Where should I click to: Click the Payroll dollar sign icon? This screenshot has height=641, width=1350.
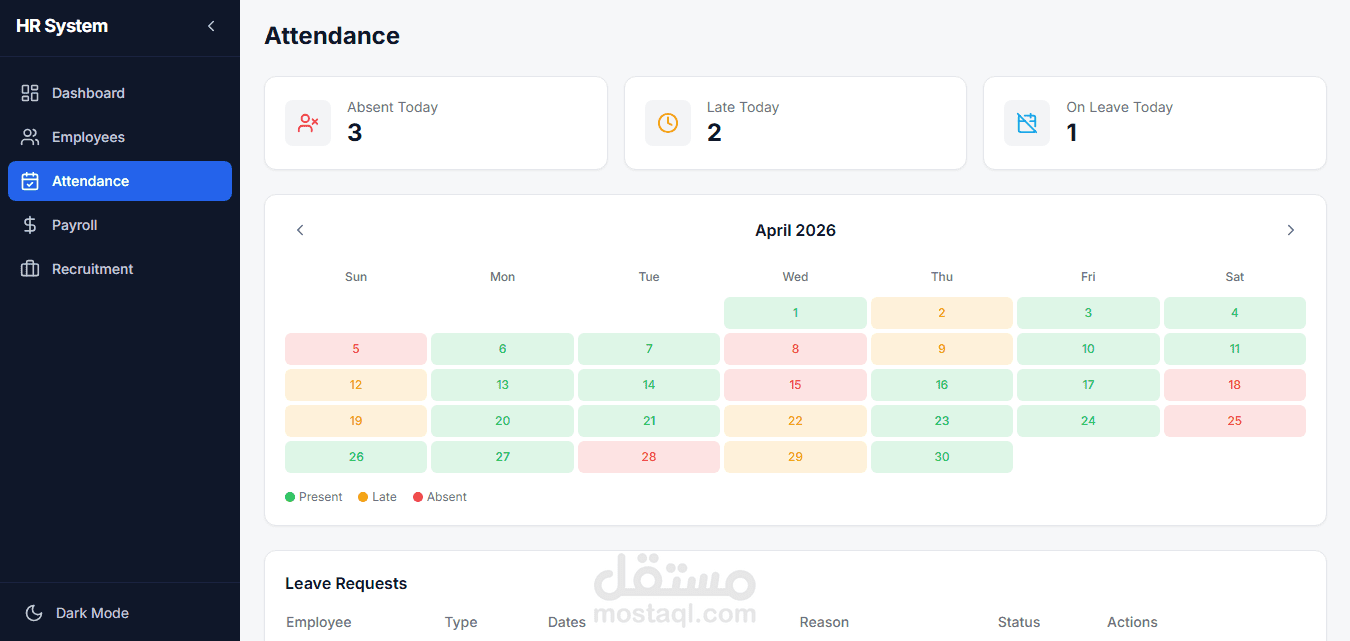point(30,225)
